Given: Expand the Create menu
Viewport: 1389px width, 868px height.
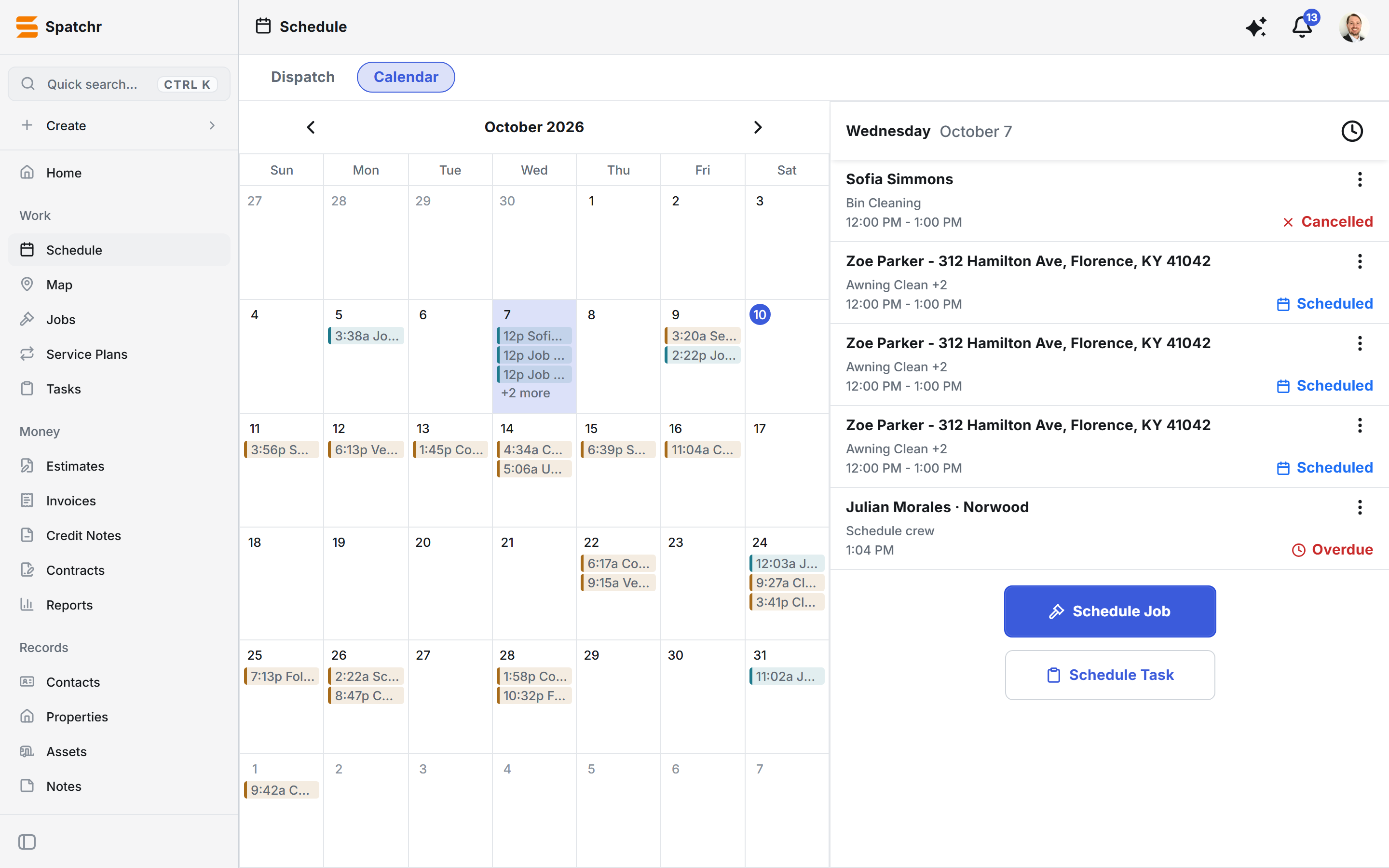Looking at the screenshot, I should [119, 126].
